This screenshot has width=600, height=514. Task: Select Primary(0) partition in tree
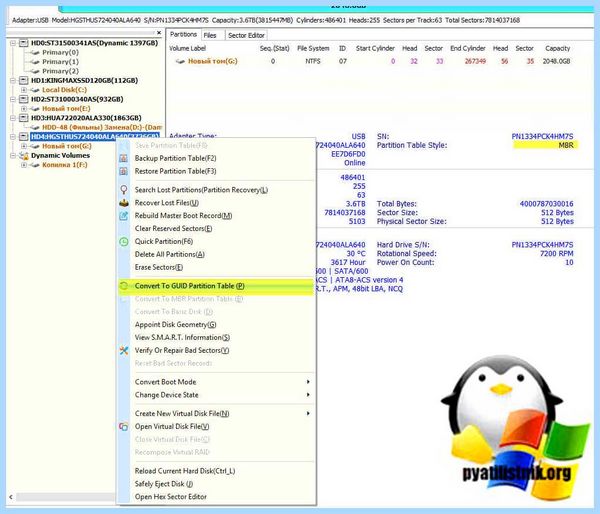tap(60, 52)
